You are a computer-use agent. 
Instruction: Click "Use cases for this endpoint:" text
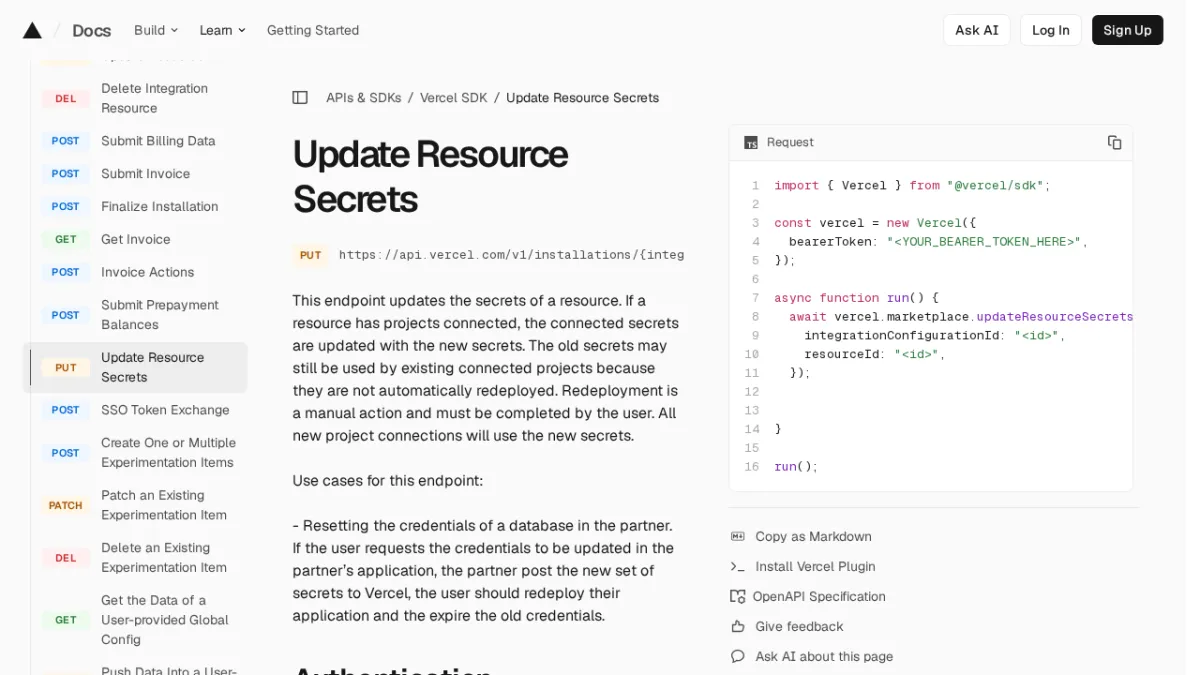point(388,481)
